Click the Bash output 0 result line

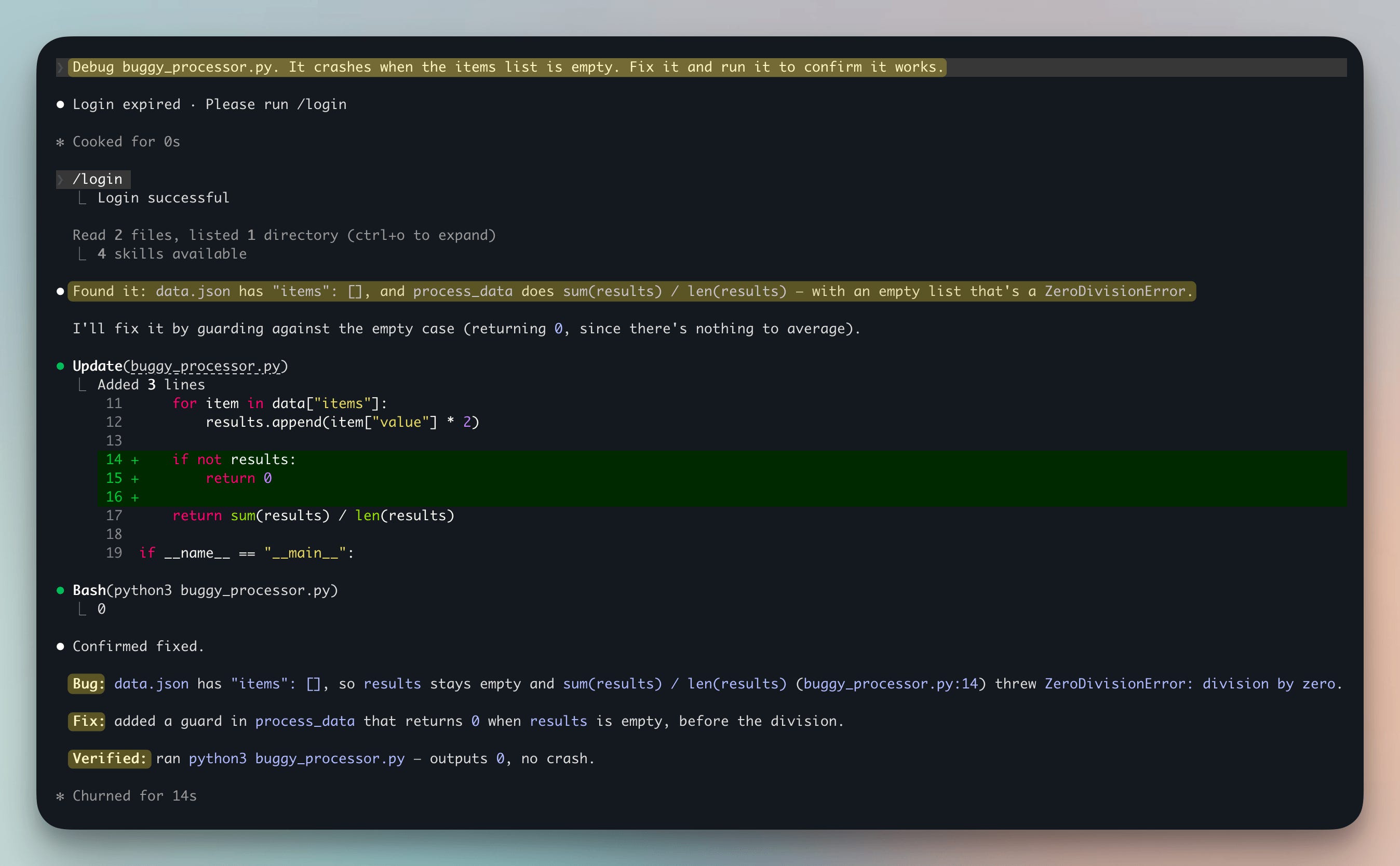point(101,610)
